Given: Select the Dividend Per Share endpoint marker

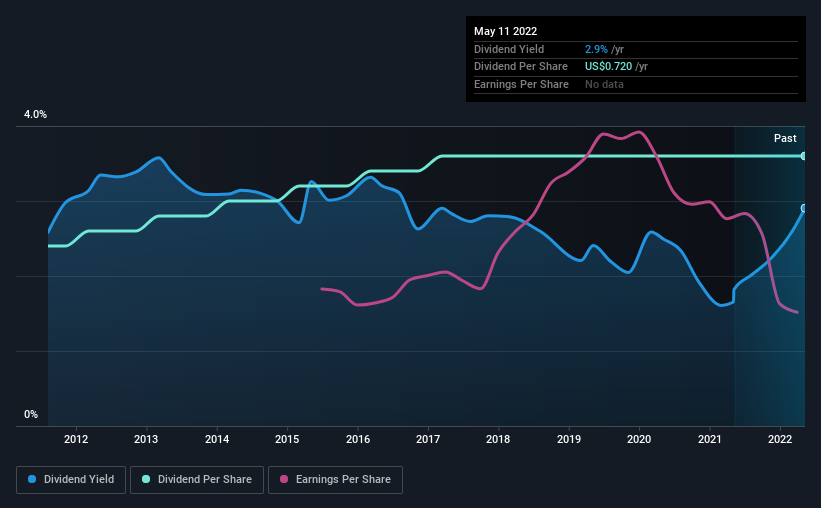Looking at the screenshot, I should [x=803, y=156].
